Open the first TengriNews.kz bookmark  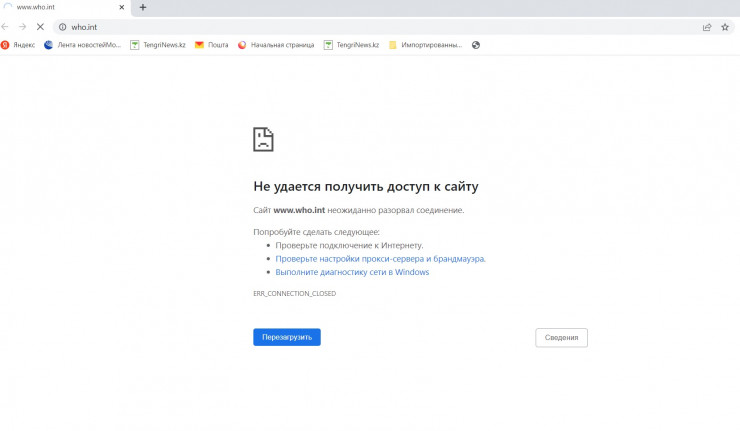pyautogui.click(x=158, y=45)
